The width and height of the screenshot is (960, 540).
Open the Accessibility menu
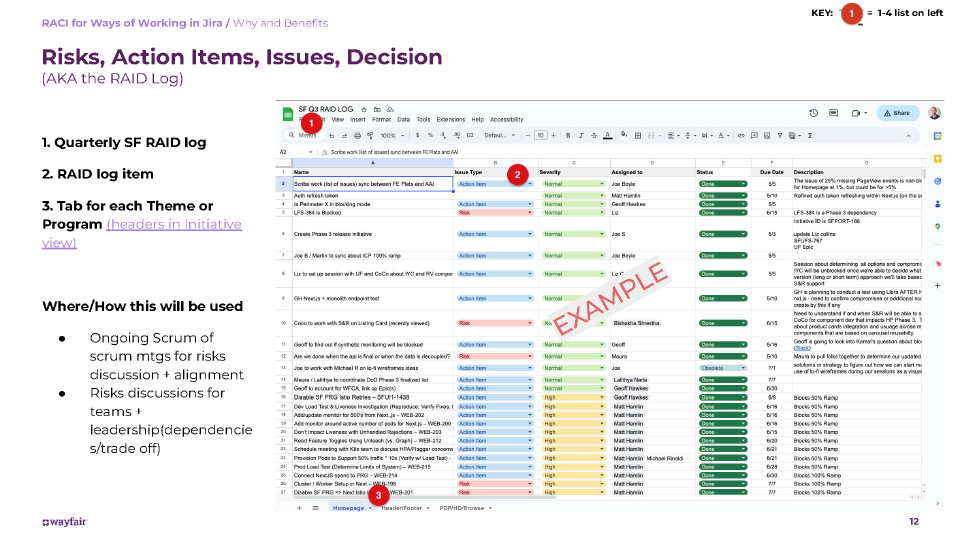point(507,119)
